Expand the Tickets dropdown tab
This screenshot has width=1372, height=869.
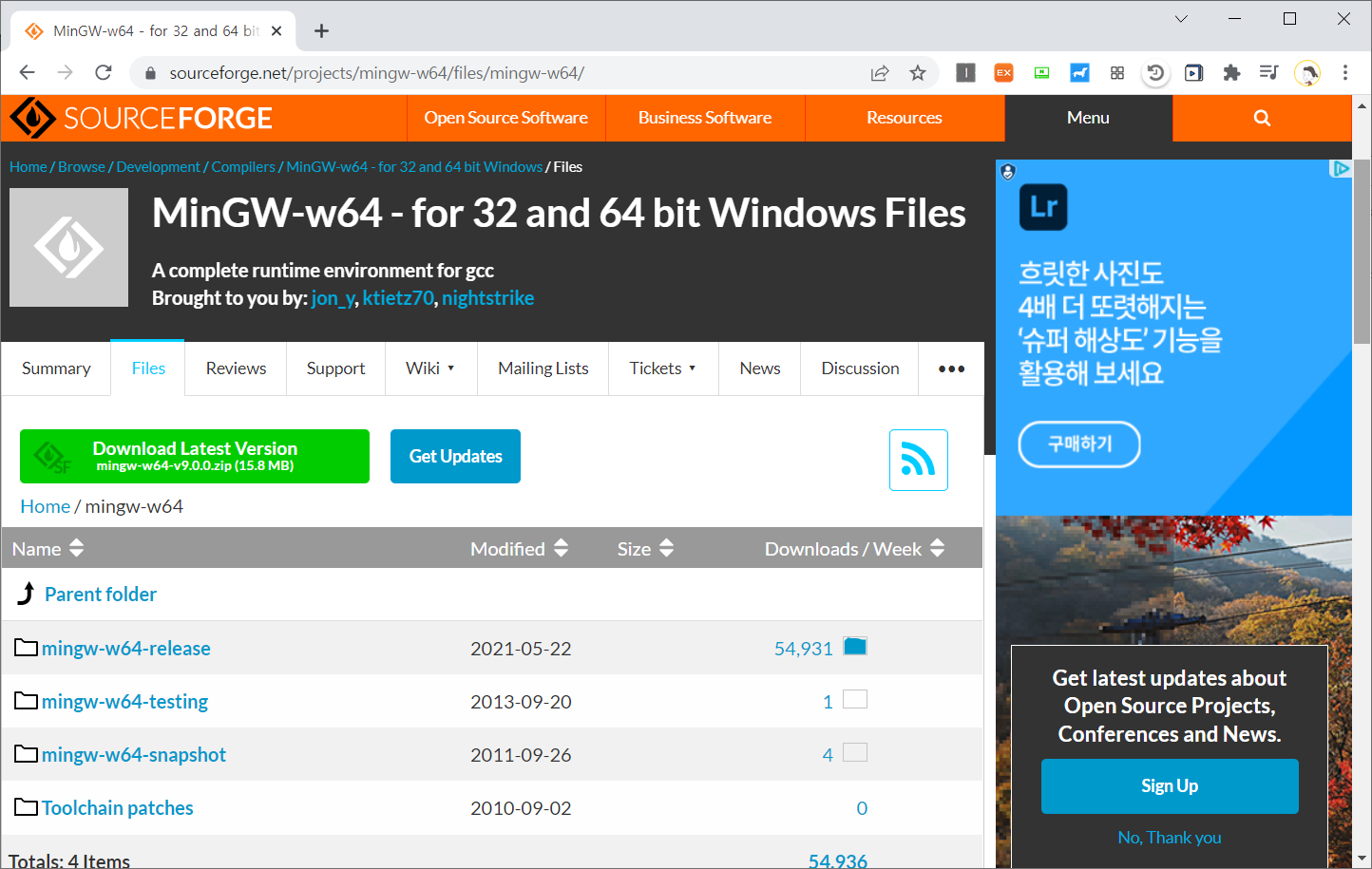[663, 368]
